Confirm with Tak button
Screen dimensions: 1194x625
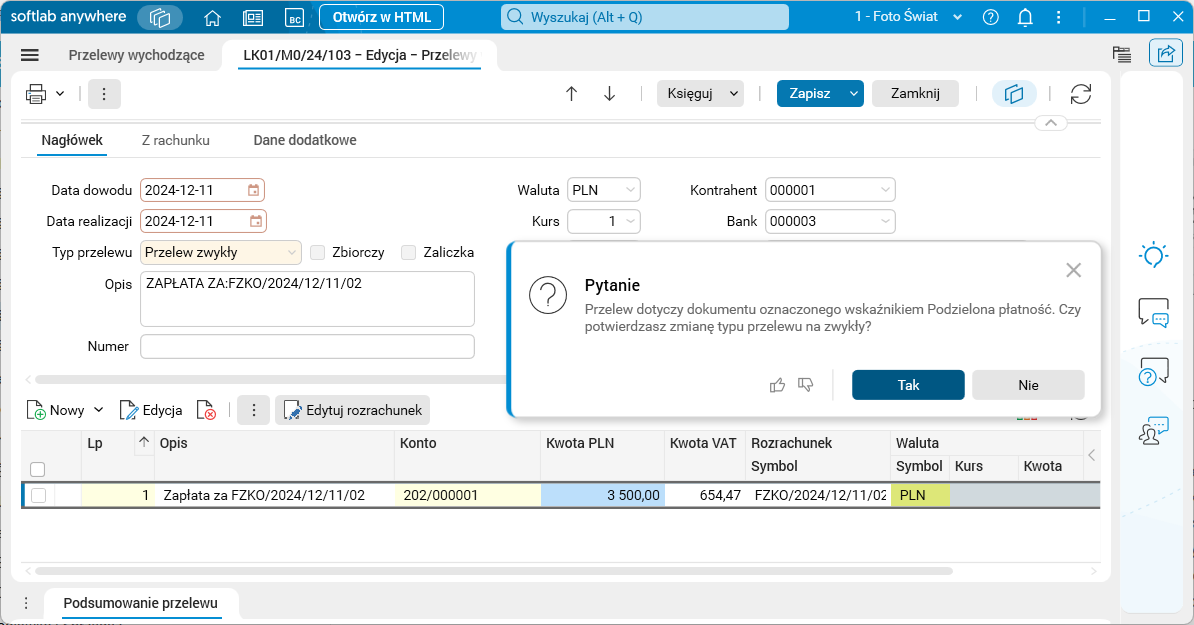[908, 385]
